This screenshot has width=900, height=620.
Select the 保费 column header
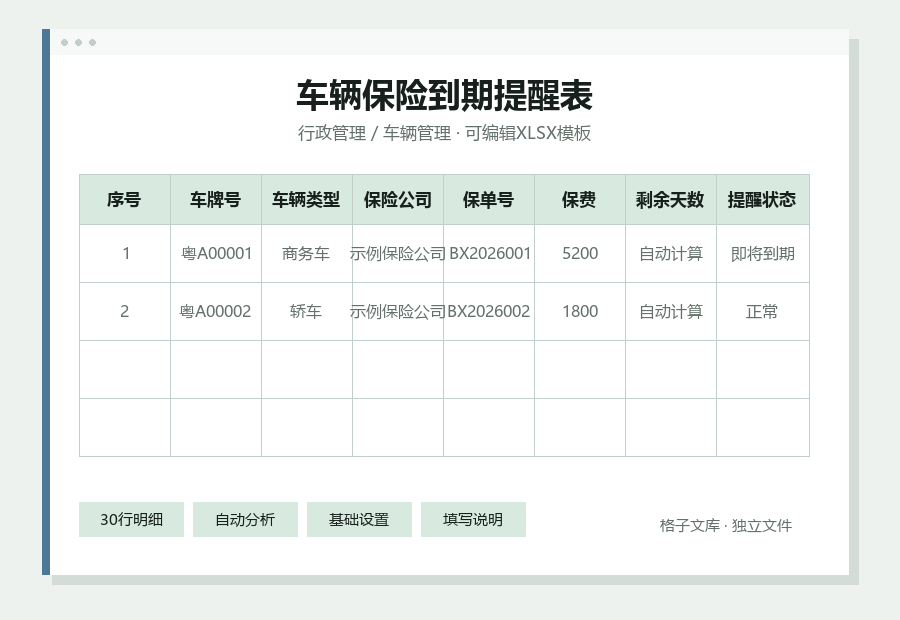[580, 200]
